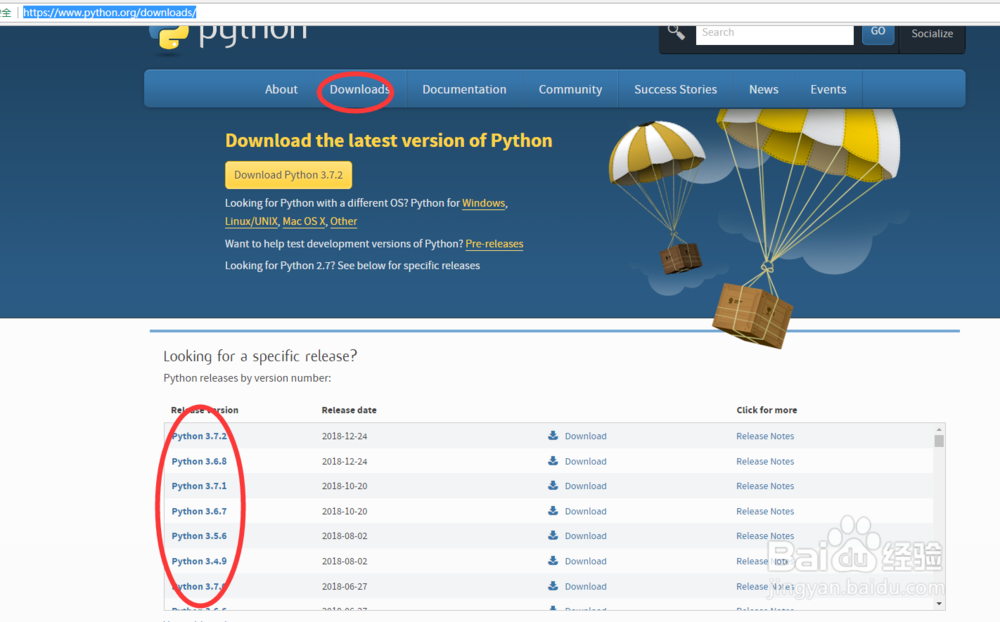The height and width of the screenshot is (622, 1000).
Task: Open the Community menu
Action: coord(570,89)
